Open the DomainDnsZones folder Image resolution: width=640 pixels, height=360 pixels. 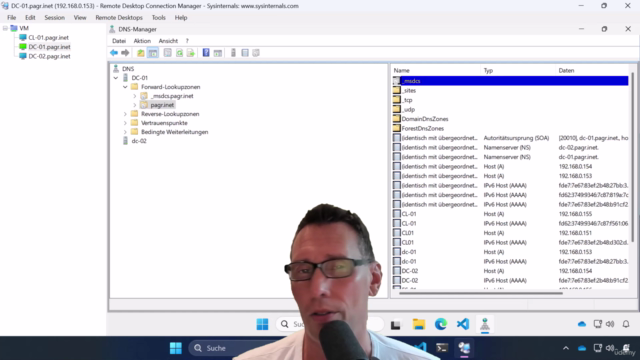425,119
